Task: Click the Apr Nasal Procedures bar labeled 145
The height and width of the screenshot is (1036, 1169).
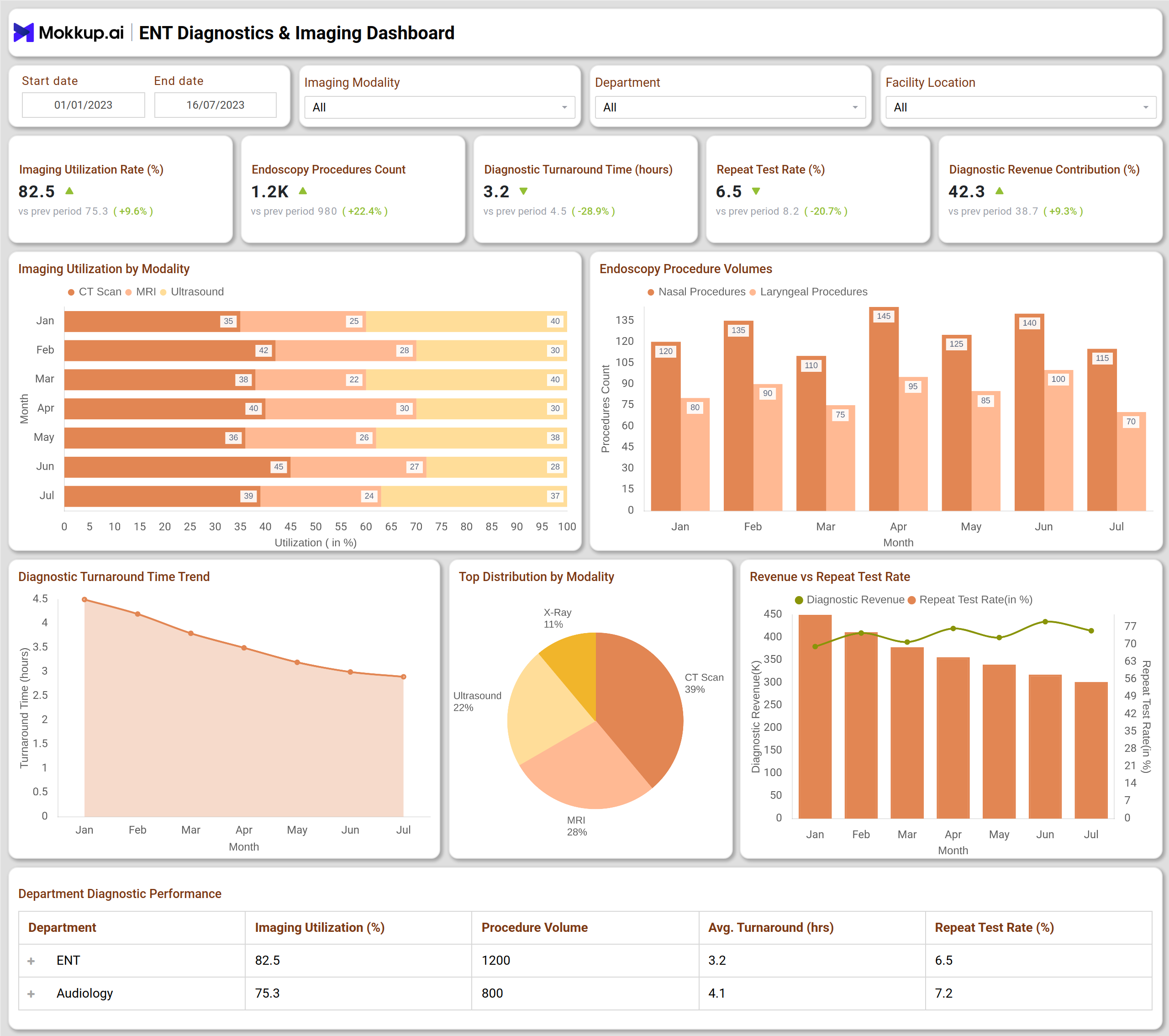Action: point(884,409)
